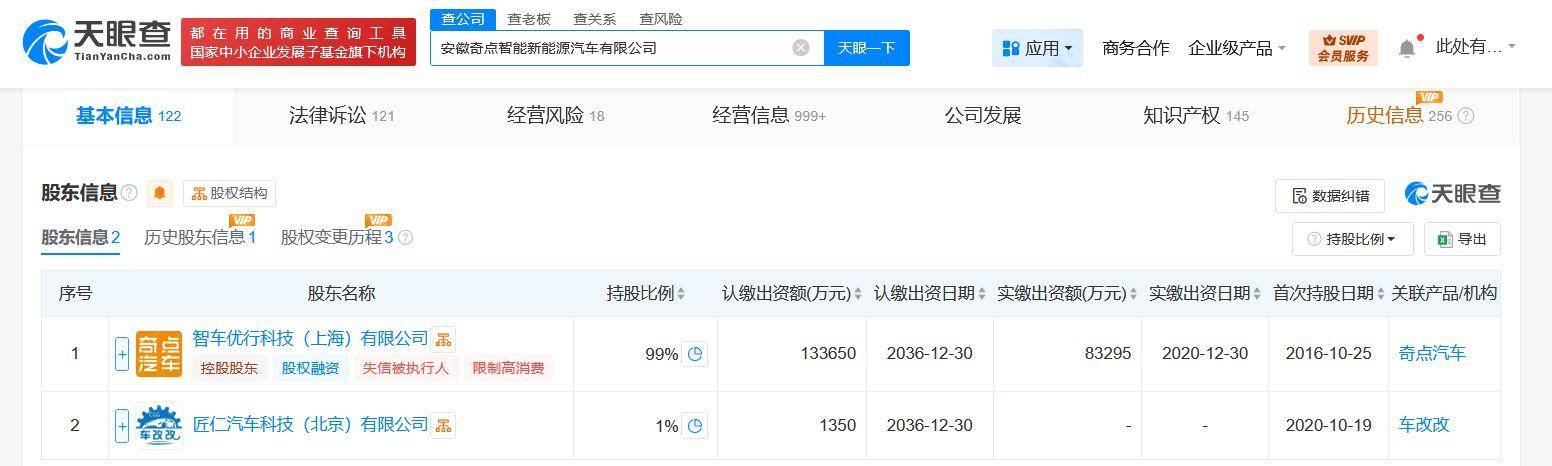Expand row 2 匠仁汽车科技 plus button

pyautogui.click(x=122, y=426)
